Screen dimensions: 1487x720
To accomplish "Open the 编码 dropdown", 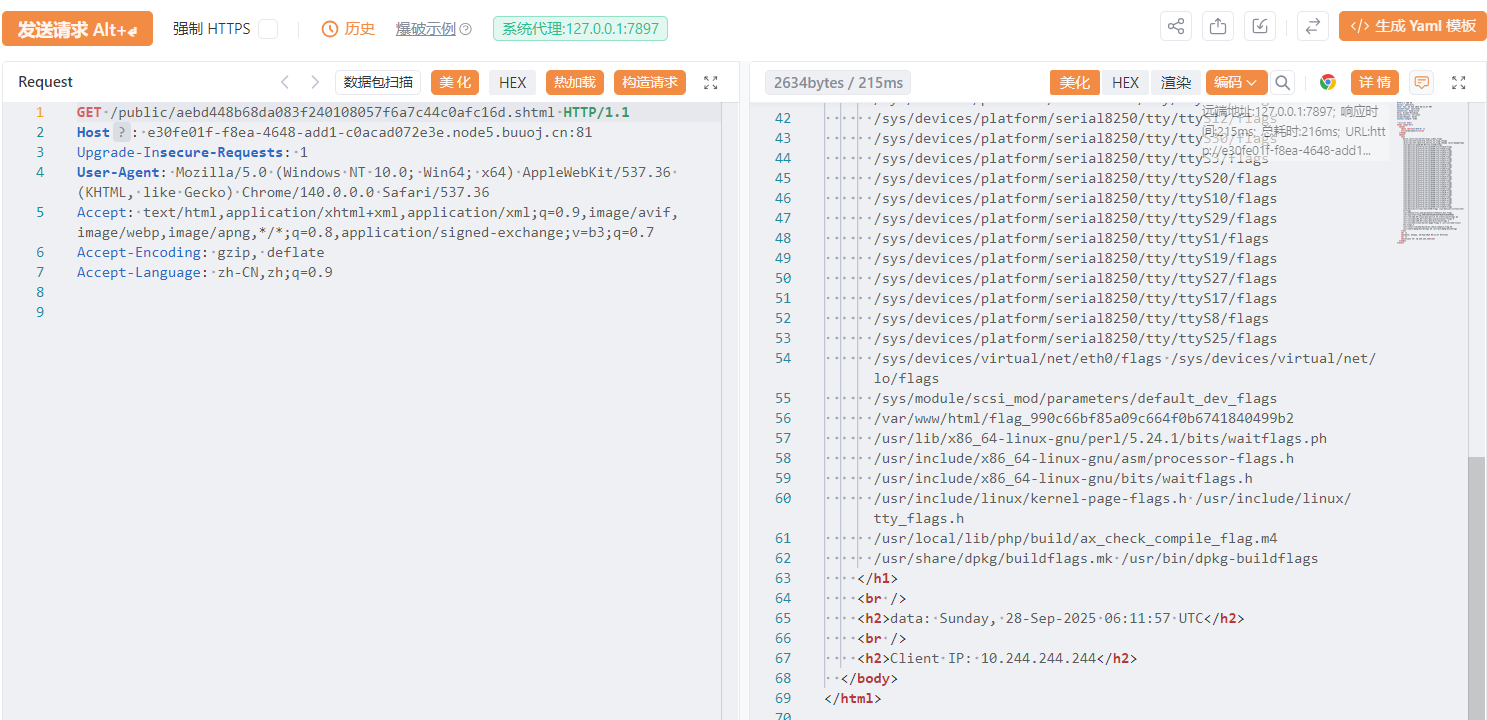I will tap(1237, 82).
